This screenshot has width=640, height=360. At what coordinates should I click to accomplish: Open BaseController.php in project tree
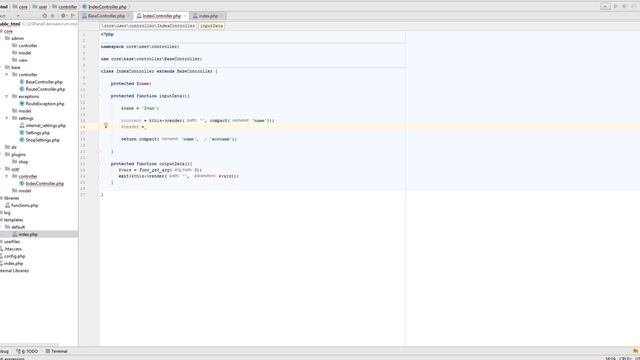coord(44,82)
